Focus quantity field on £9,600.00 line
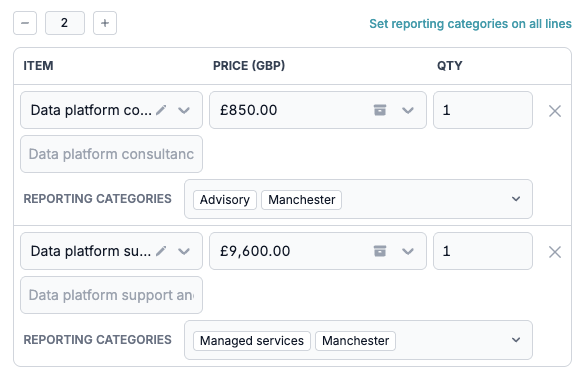Image resolution: width=584 pixels, height=380 pixels. 483,251
